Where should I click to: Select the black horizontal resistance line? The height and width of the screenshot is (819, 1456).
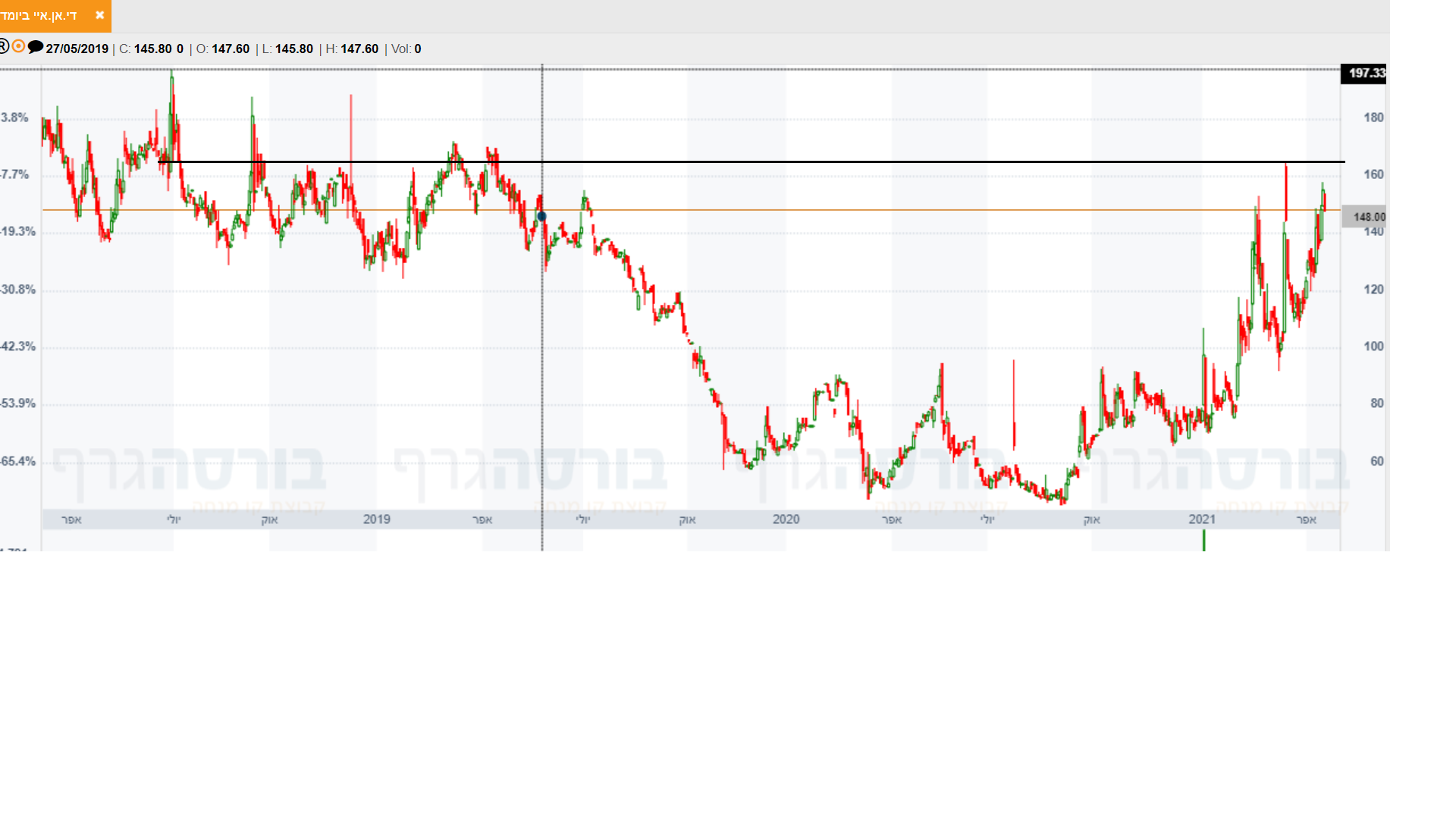click(758, 162)
